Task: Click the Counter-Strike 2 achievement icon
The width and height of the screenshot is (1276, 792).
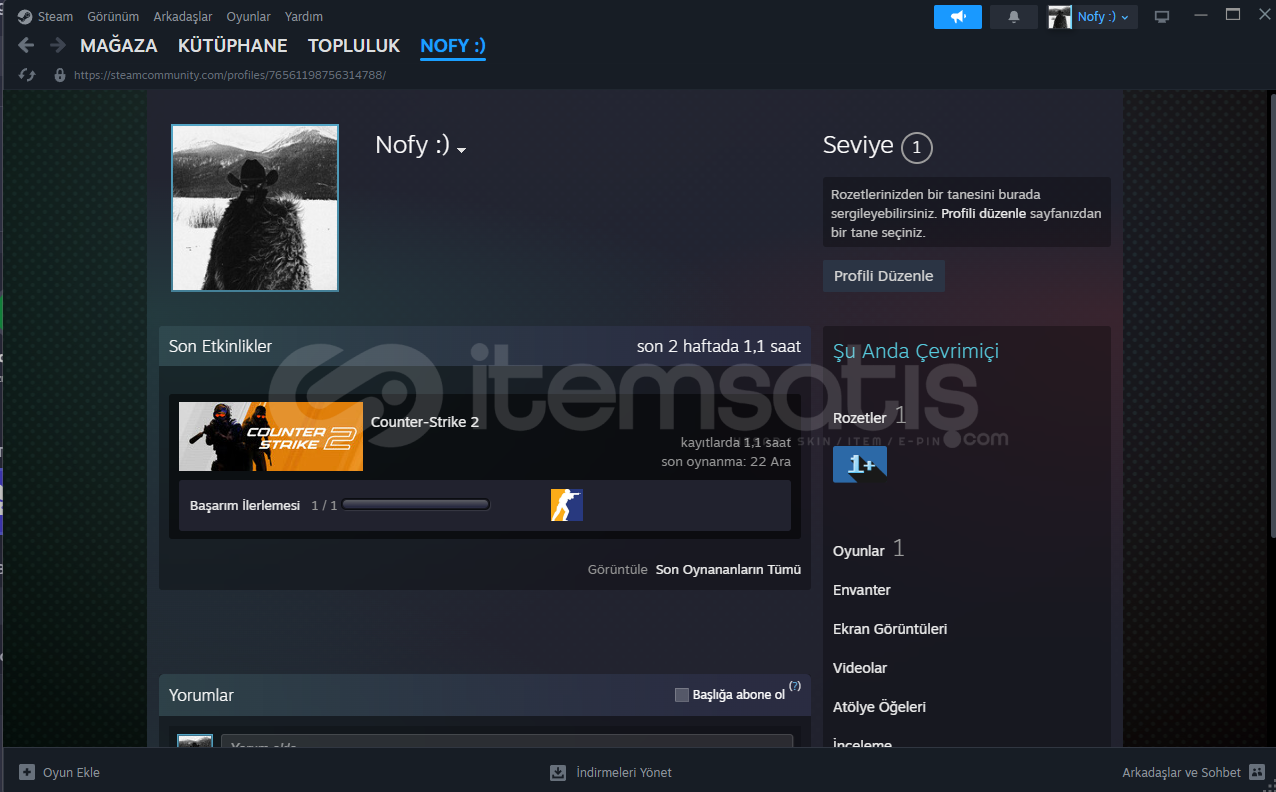Action: point(566,505)
